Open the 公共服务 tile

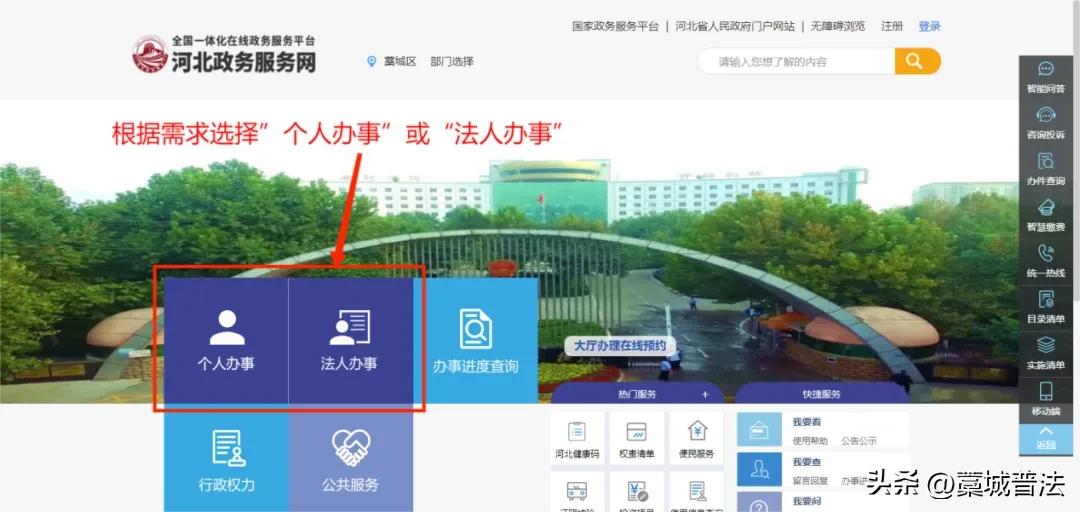[351, 458]
